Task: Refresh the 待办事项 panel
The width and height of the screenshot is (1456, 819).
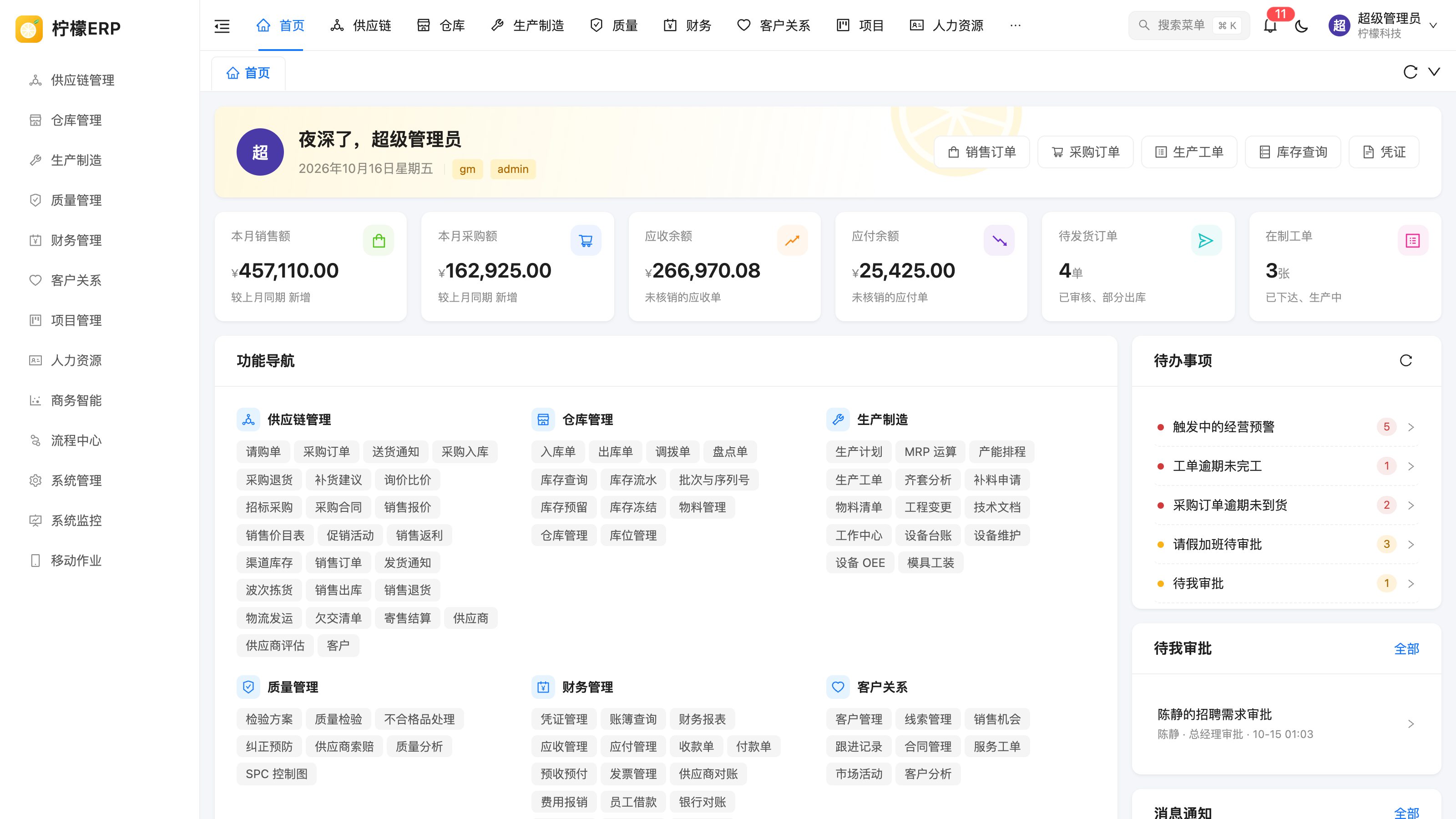Action: click(x=1405, y=361)
